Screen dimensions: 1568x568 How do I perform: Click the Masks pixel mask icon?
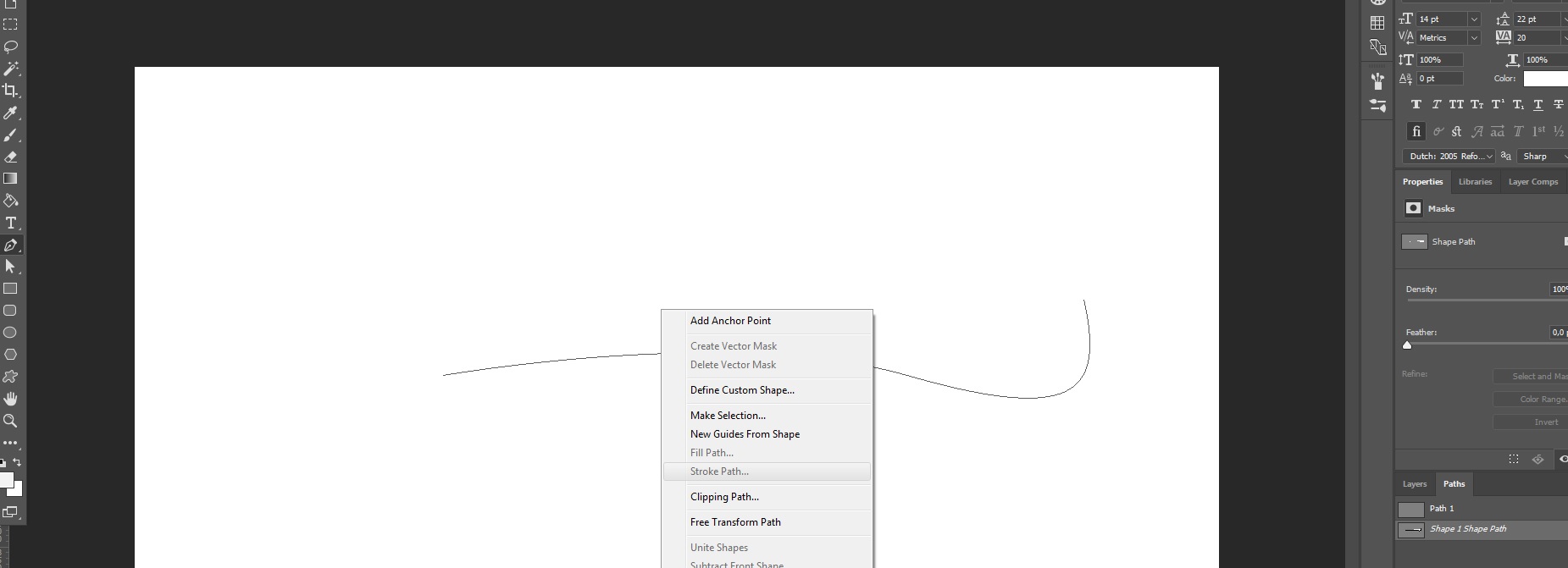coord(1413,208)
